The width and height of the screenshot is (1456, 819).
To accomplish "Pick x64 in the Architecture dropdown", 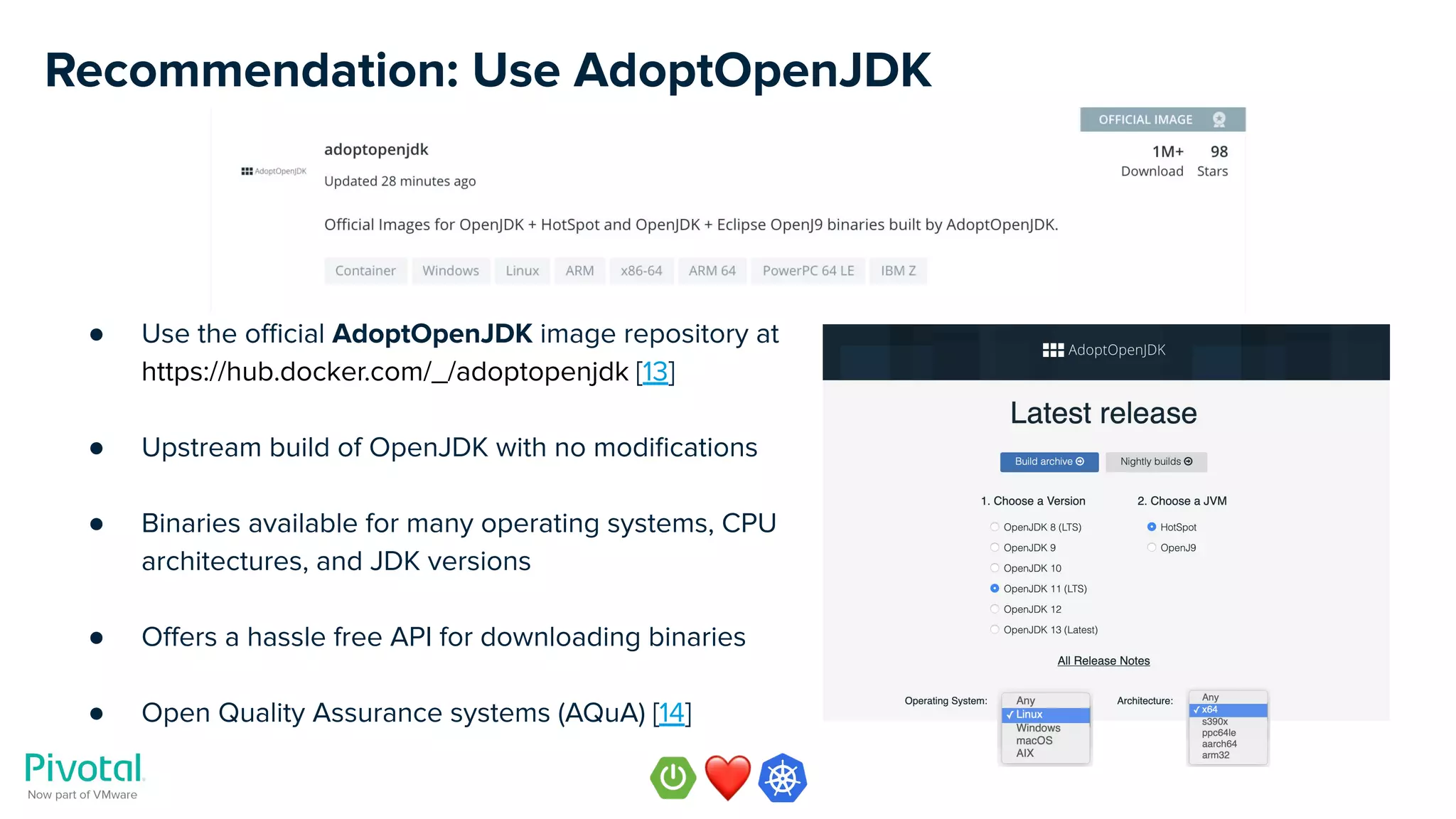I will point(1228,710).
